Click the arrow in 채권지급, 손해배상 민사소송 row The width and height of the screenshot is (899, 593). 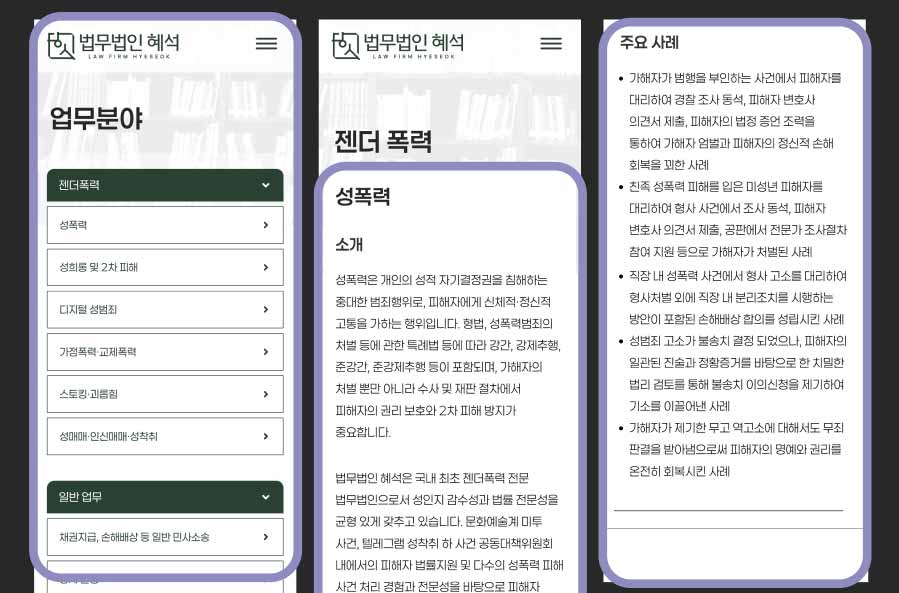point(265,537)
